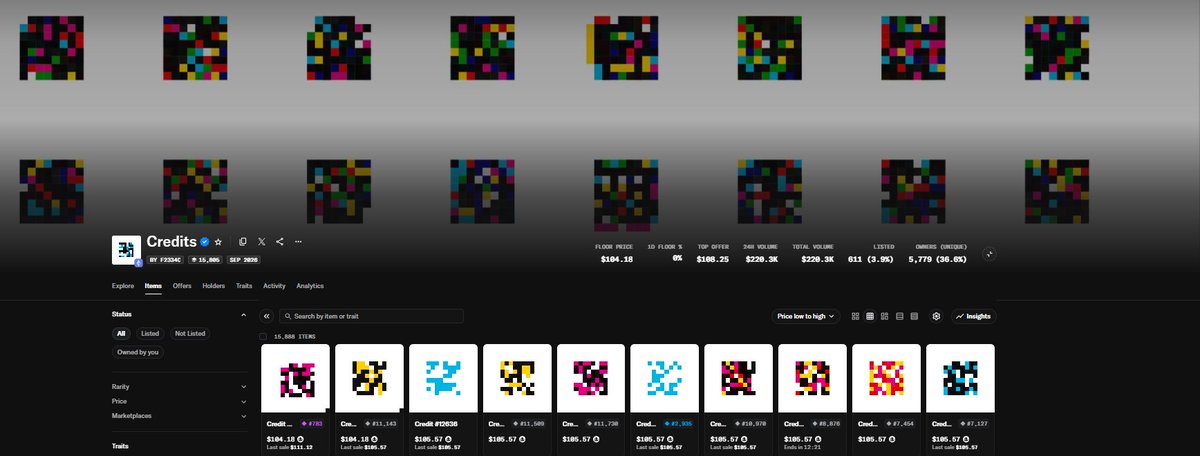Click the SEP 2026 date badge
This screenshot has width=1200, height=456.
pyautogui.click(x=244, y=259)
